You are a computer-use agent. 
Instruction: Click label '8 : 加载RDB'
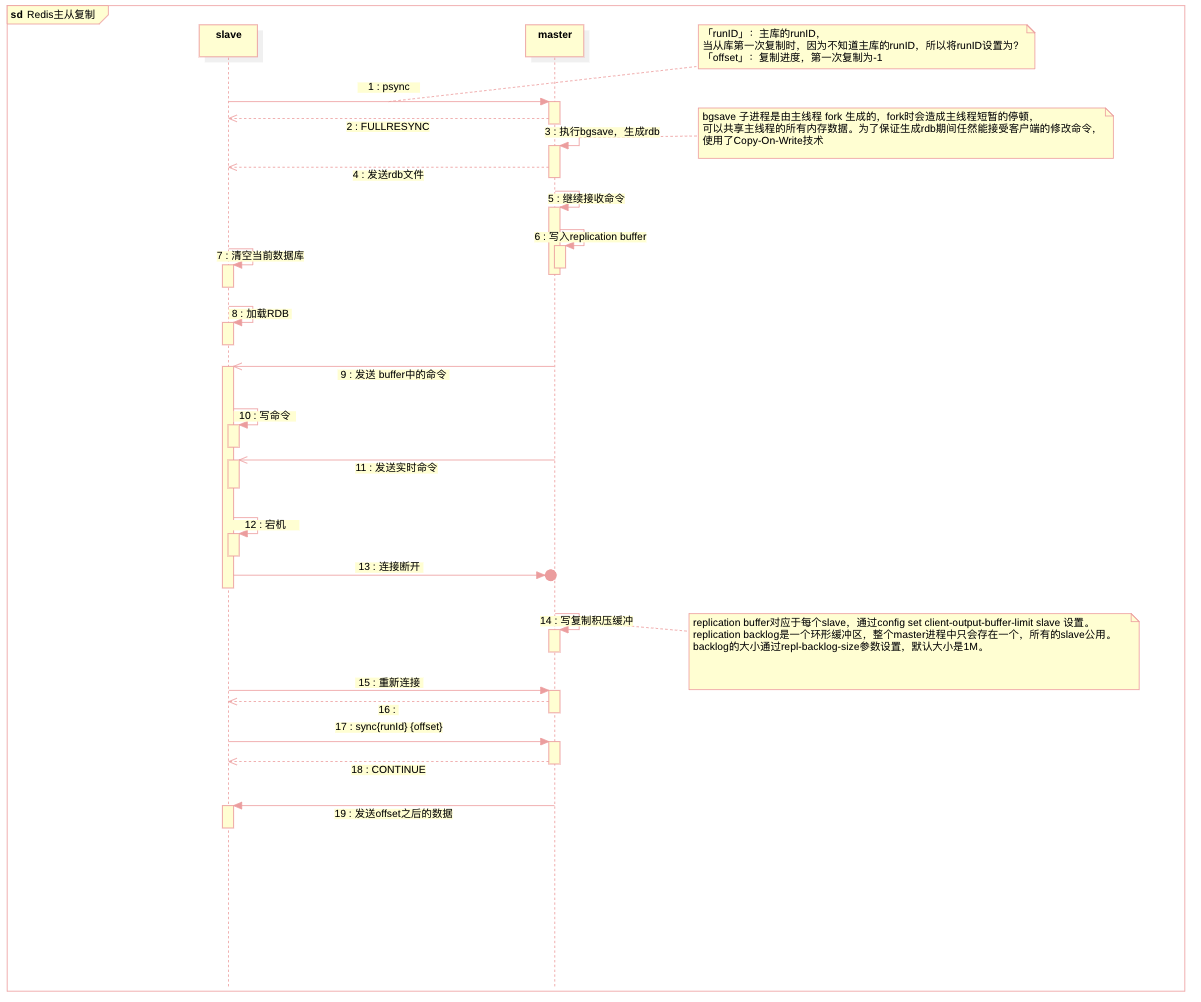260,314
